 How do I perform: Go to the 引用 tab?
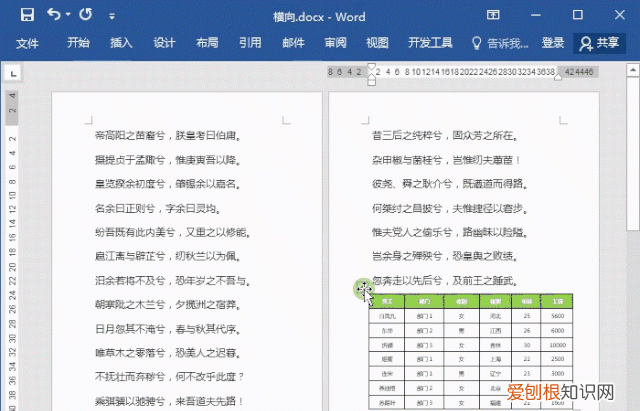click(x=250, y=43)
